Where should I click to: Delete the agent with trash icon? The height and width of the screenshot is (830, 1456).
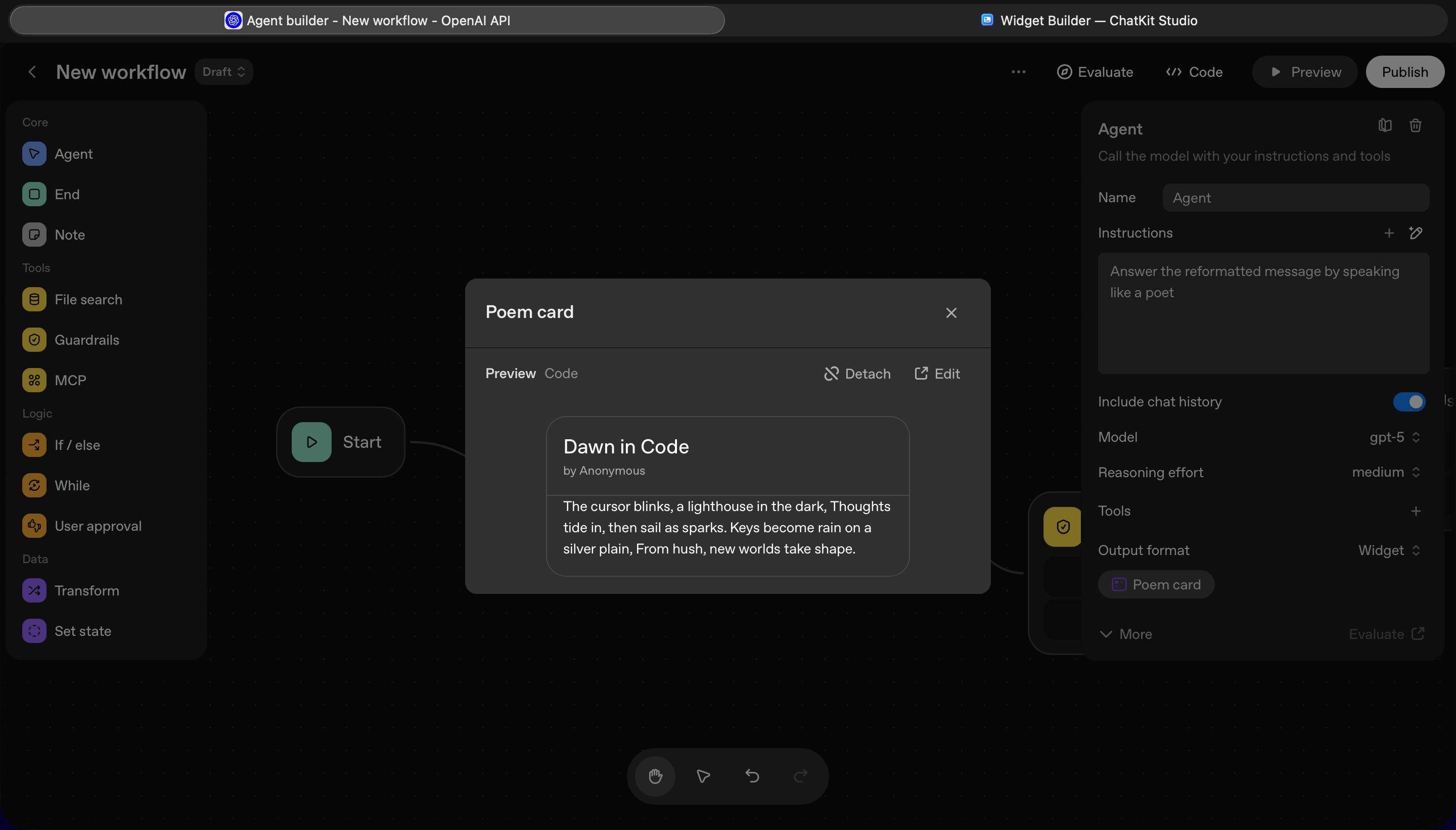pos(1415,125)
